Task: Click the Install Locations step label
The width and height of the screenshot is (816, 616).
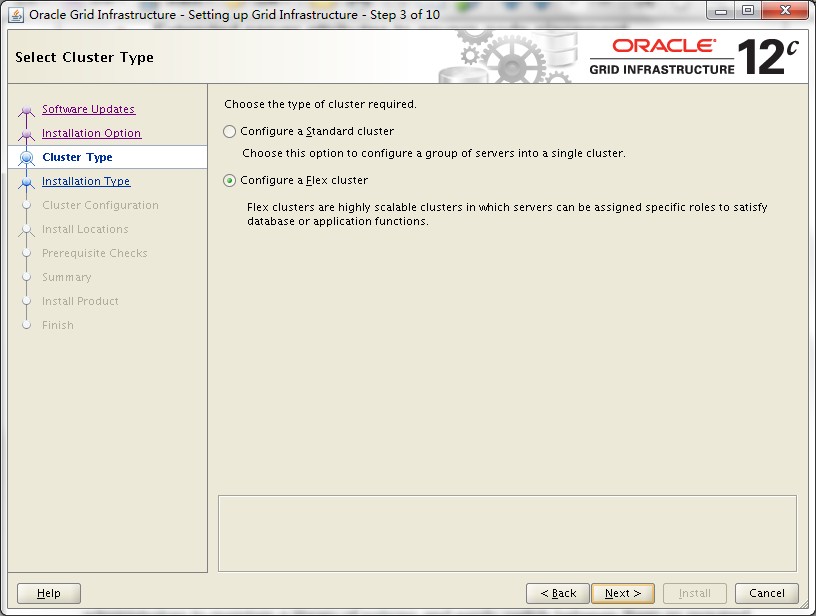Action: coord(85,229)
